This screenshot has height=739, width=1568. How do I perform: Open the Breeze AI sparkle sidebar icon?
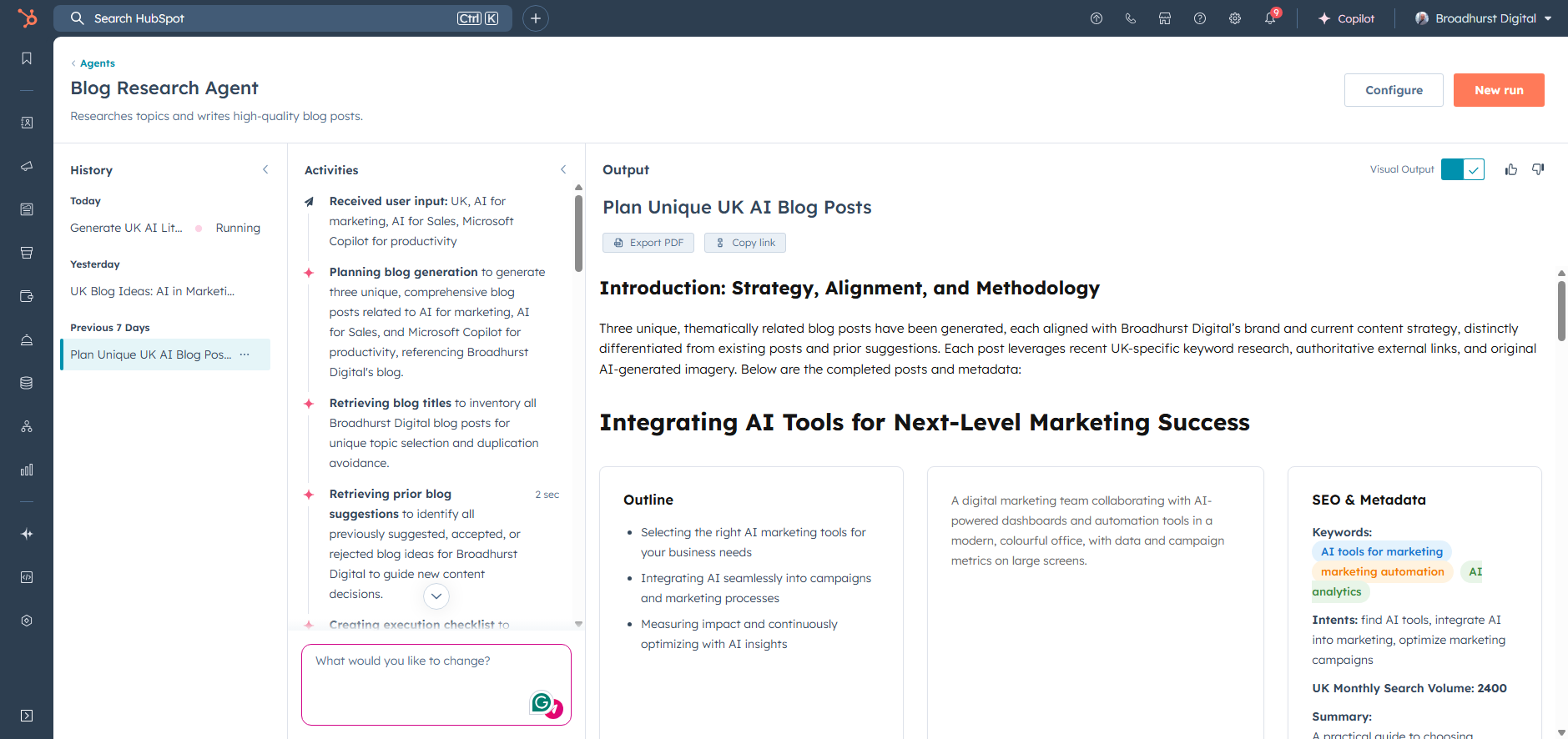[x=27, y=534]
